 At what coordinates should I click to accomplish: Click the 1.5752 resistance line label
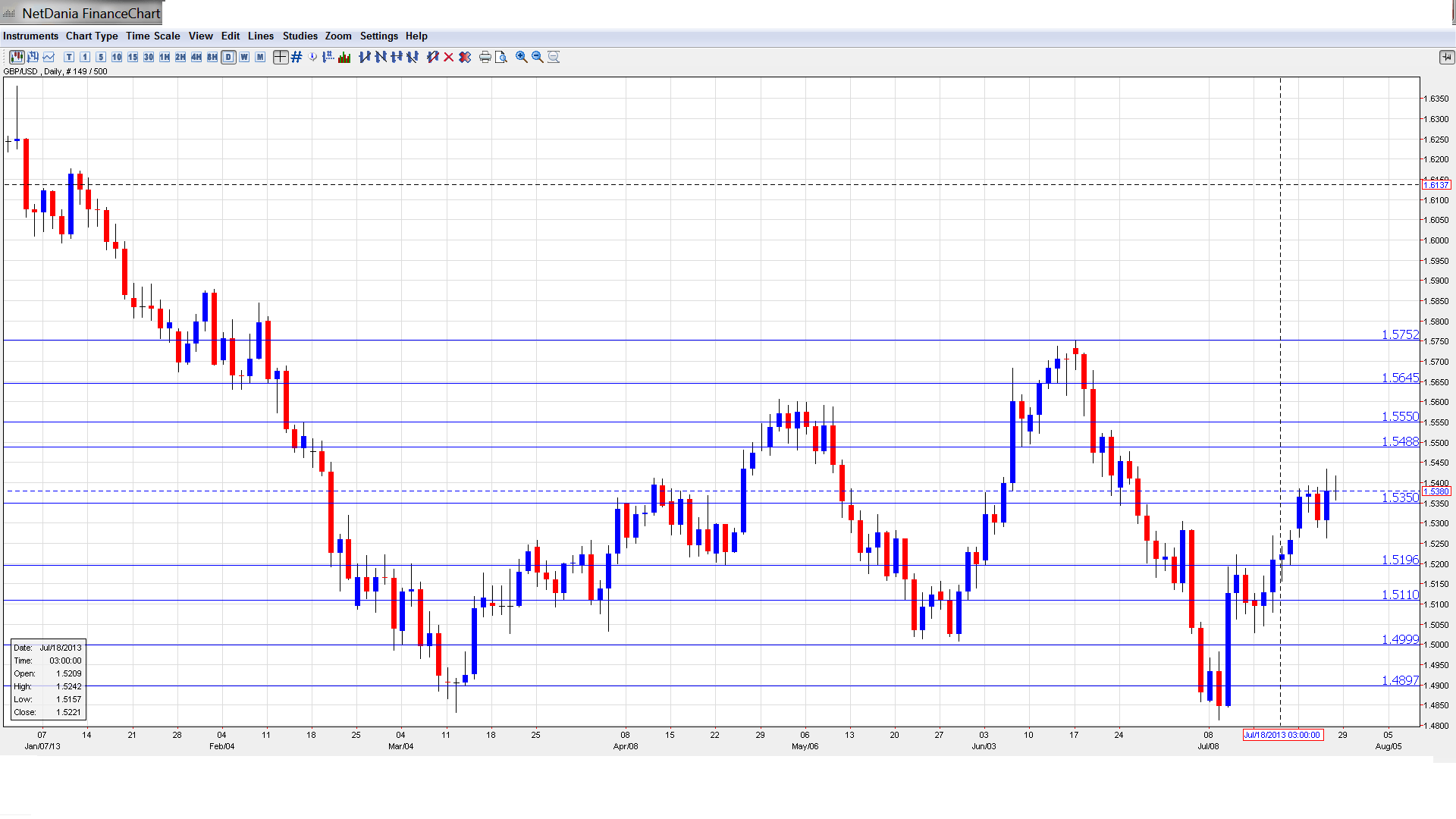click(x=1399, y=334)
